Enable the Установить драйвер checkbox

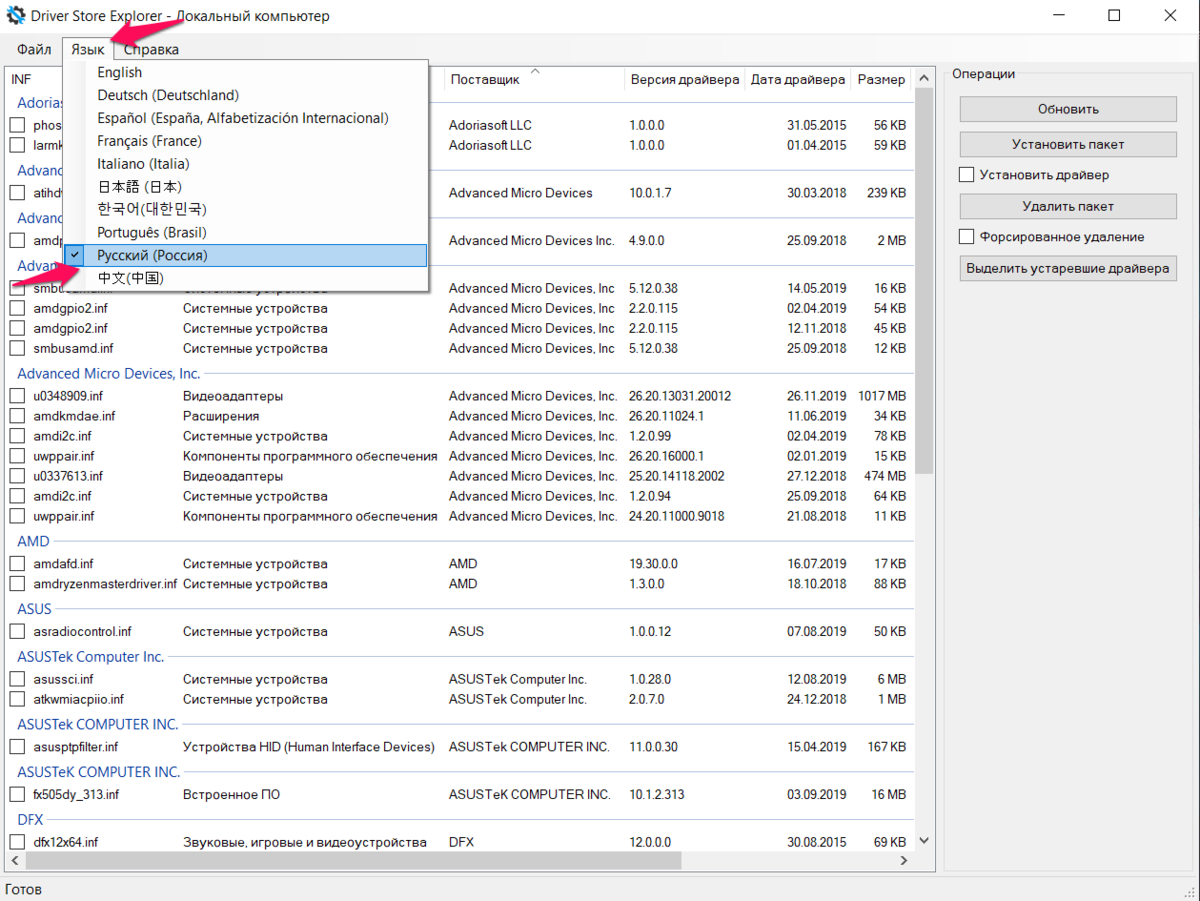pos(966,175)
